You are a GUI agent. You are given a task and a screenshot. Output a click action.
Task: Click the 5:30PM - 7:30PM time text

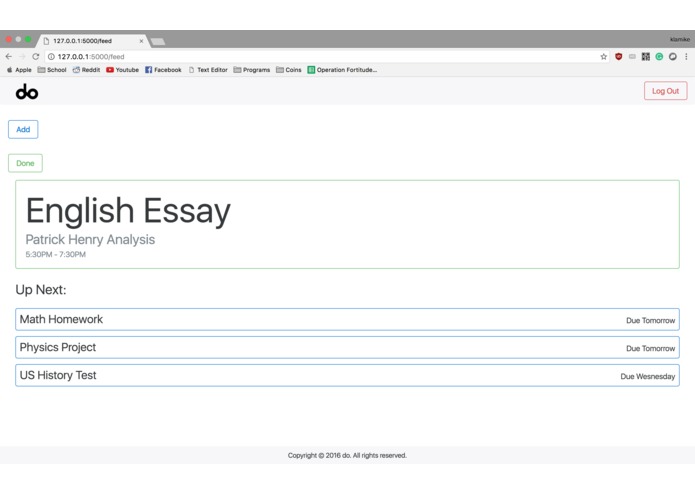[55, 254]
